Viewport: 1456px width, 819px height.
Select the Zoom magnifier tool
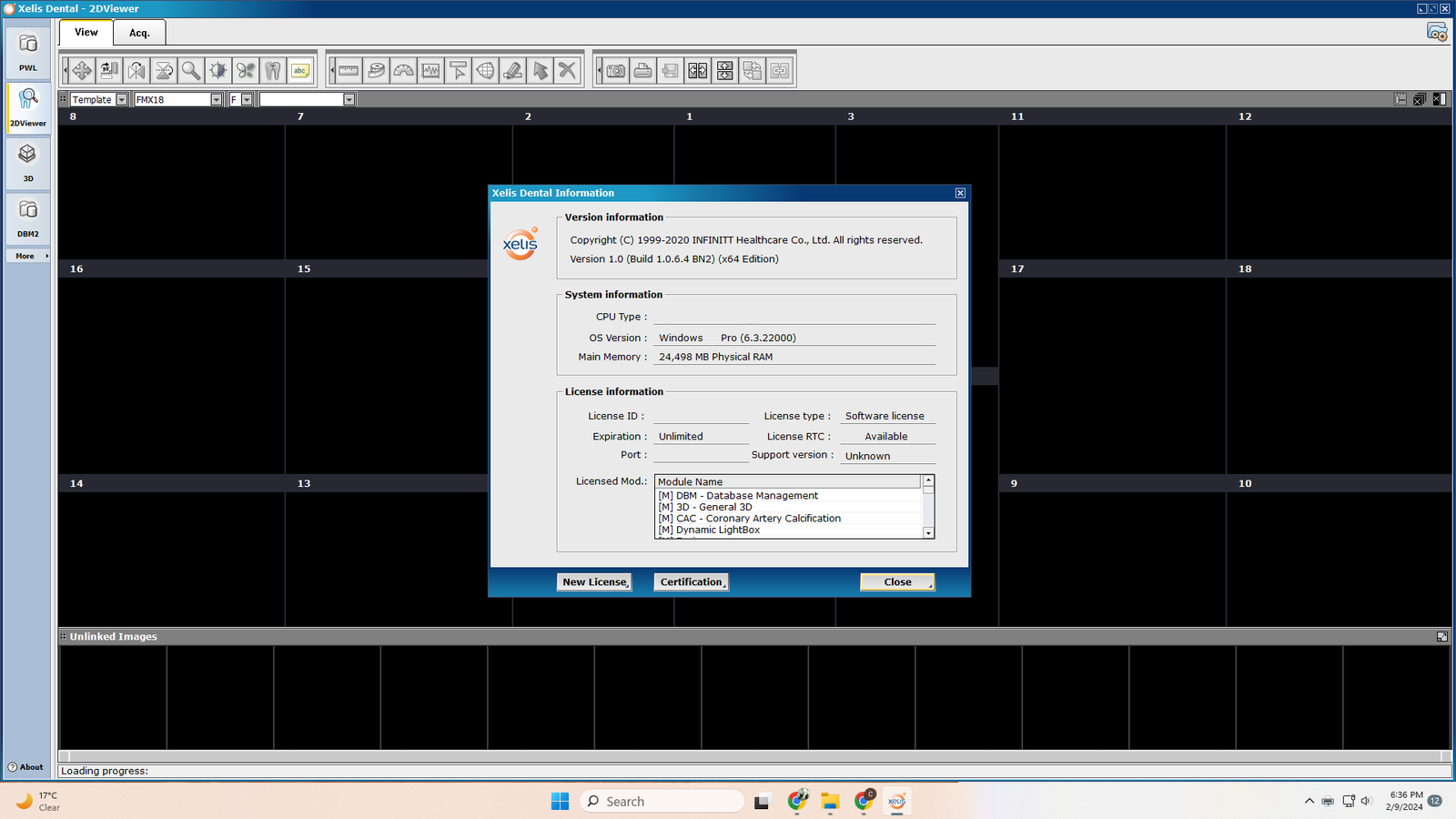click(191, 70)
